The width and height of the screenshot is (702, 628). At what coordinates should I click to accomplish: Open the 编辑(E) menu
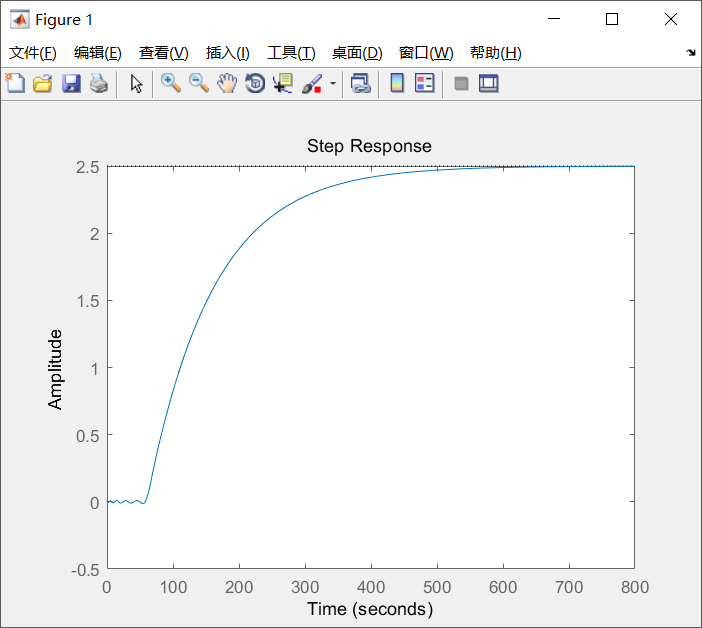pyautogui.click(x=98, y=53)
